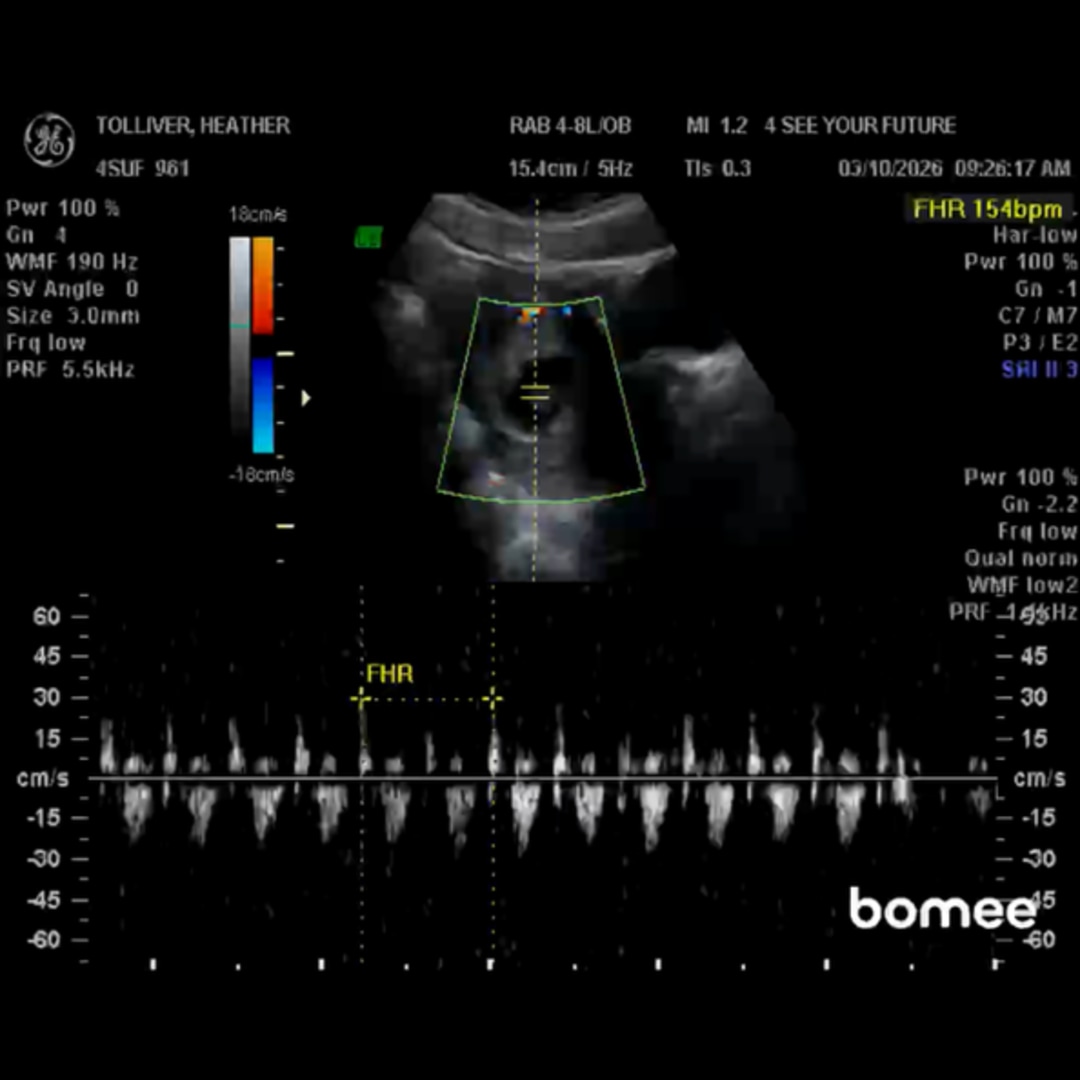The width and height of the screenshot is (1080, 1080).
Task: Select the left FHR caliper cross marker
Action: (x=361, y=699)
